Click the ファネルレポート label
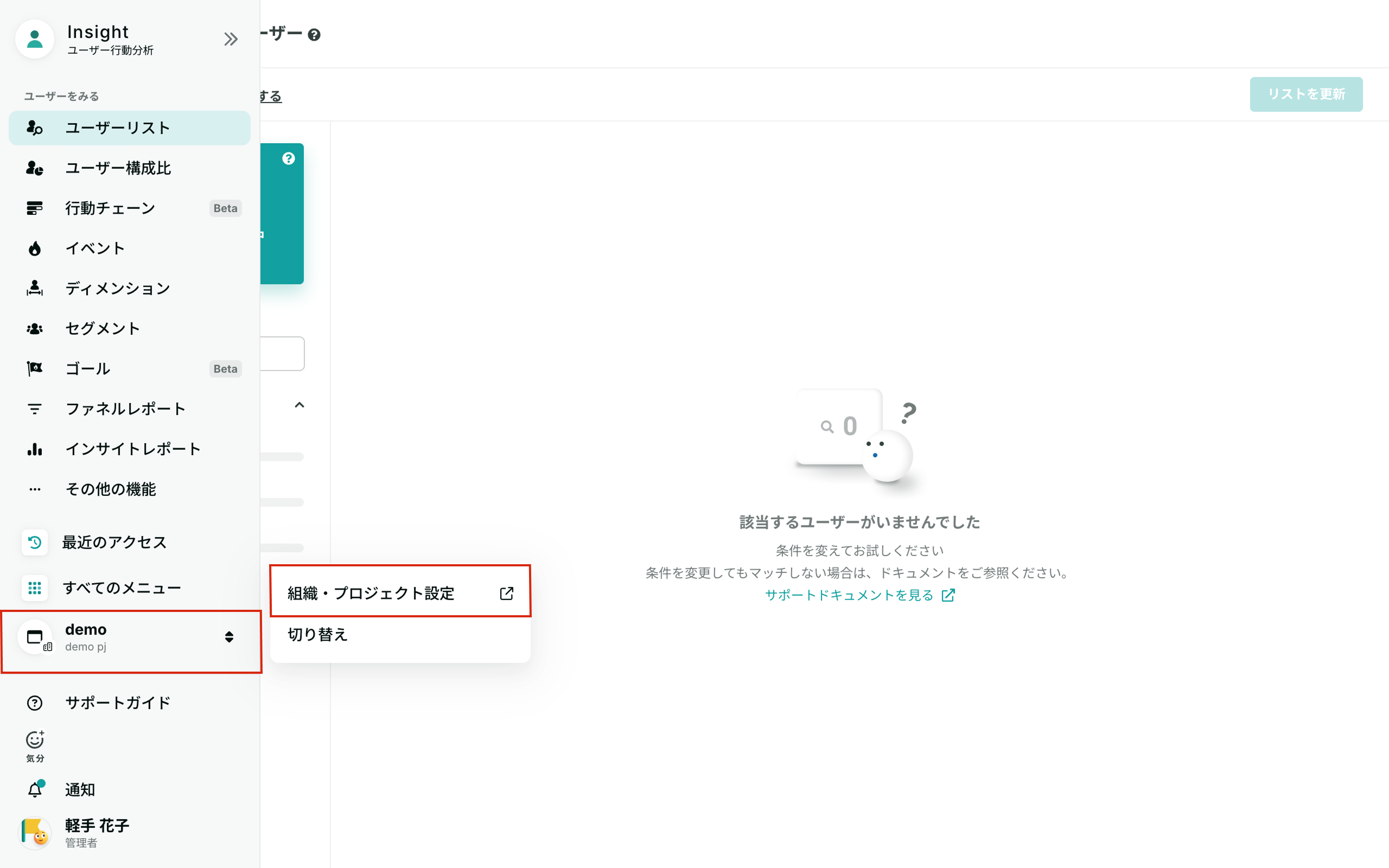1389x868 pixels. pos(126,409)
